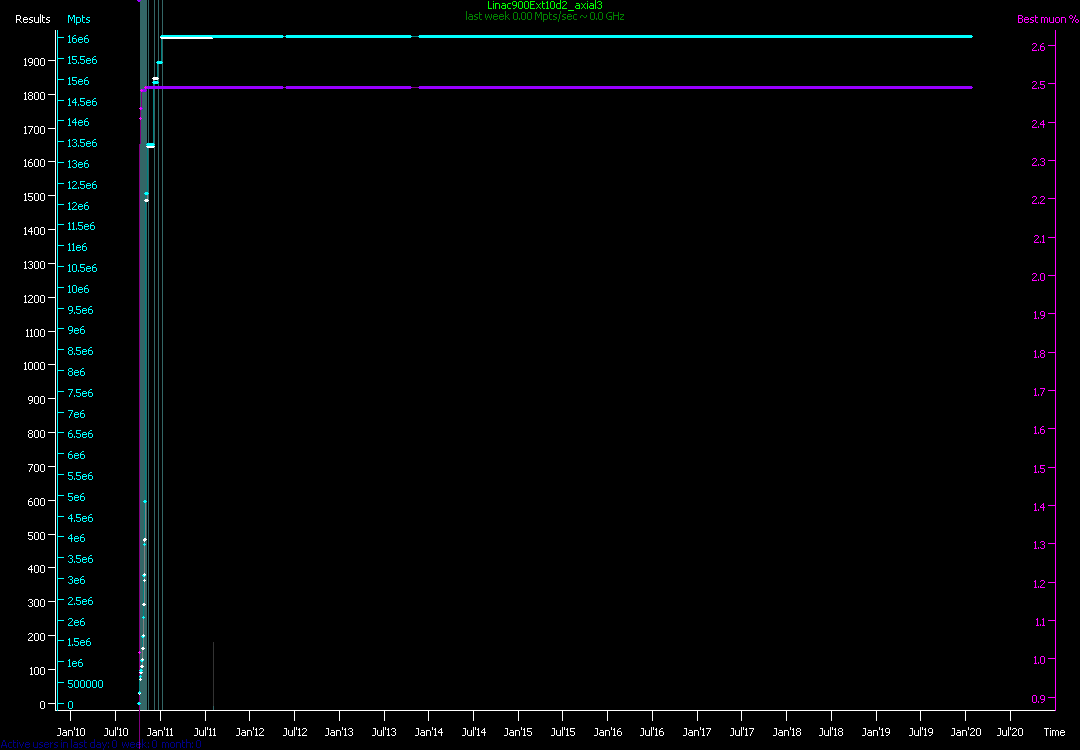Select the cyan Mpts axis label
The height and width of the screenshot is (750, 1080).
tap(78, 19)
